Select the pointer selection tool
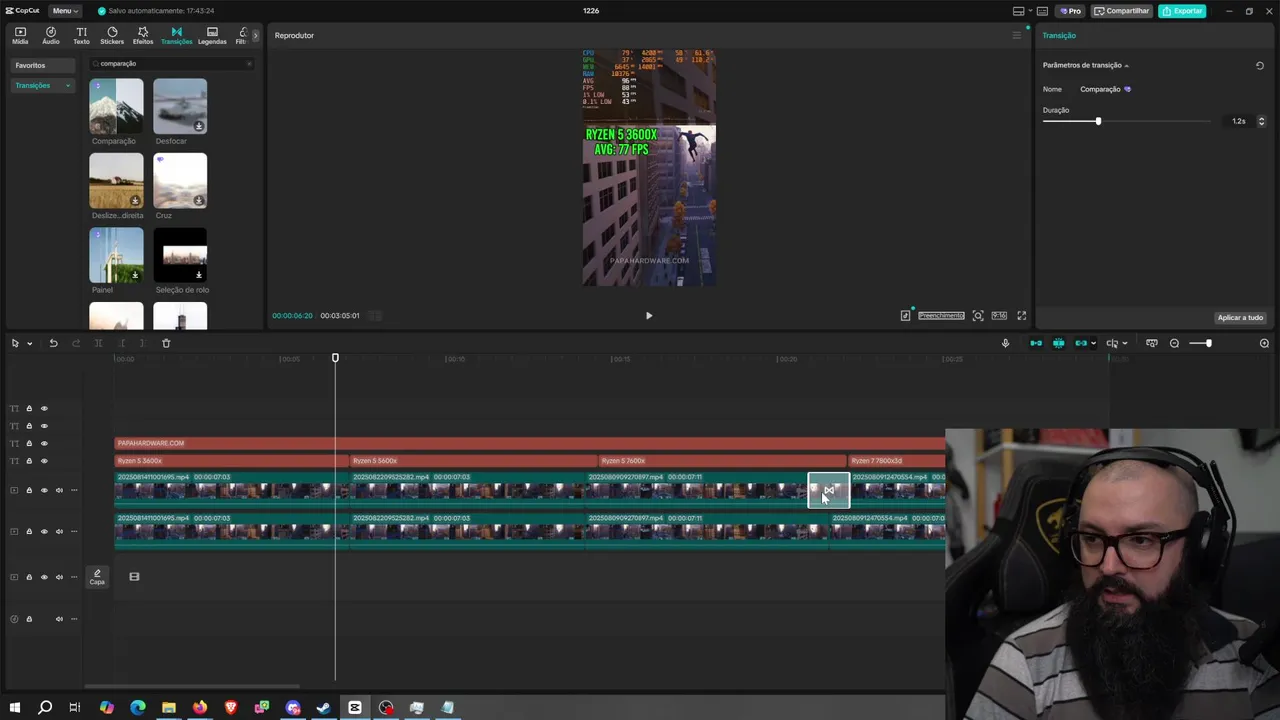This screenshot has height=720, width=1280. pyautogui.click(x=15, y=344)
